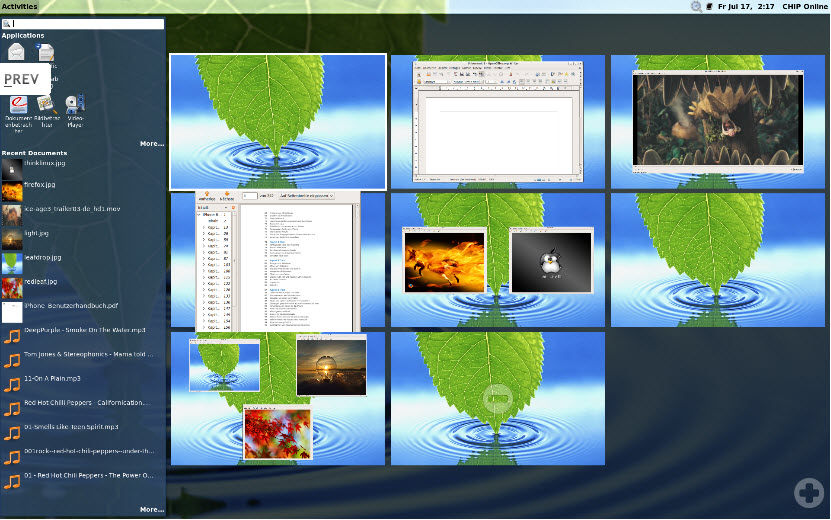This screenshot has height=520, width=831.
Task: Launch the text editor application icon
Action: click(46, 52)
